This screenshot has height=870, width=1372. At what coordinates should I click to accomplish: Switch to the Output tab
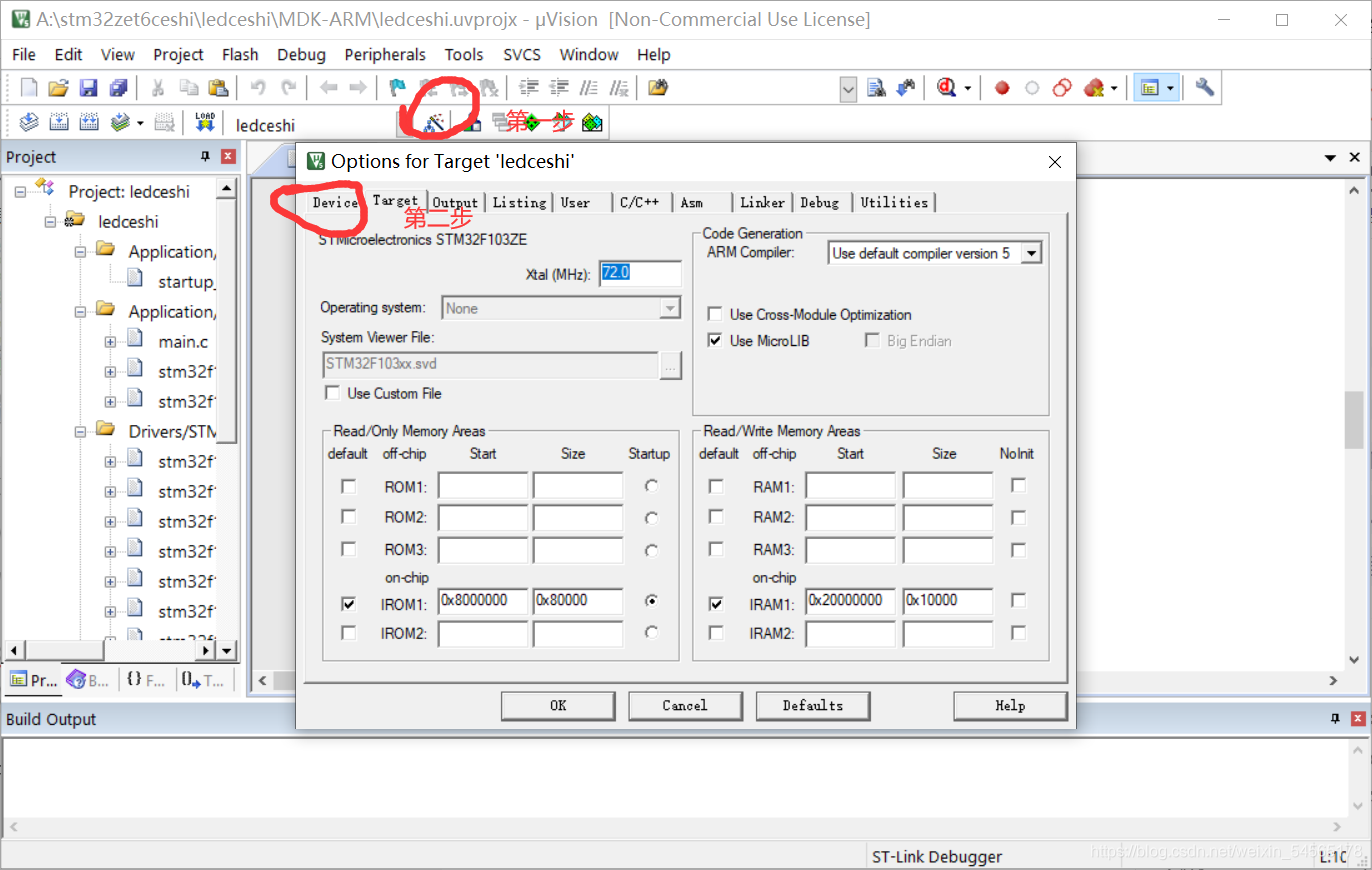(x=455, y=202)
